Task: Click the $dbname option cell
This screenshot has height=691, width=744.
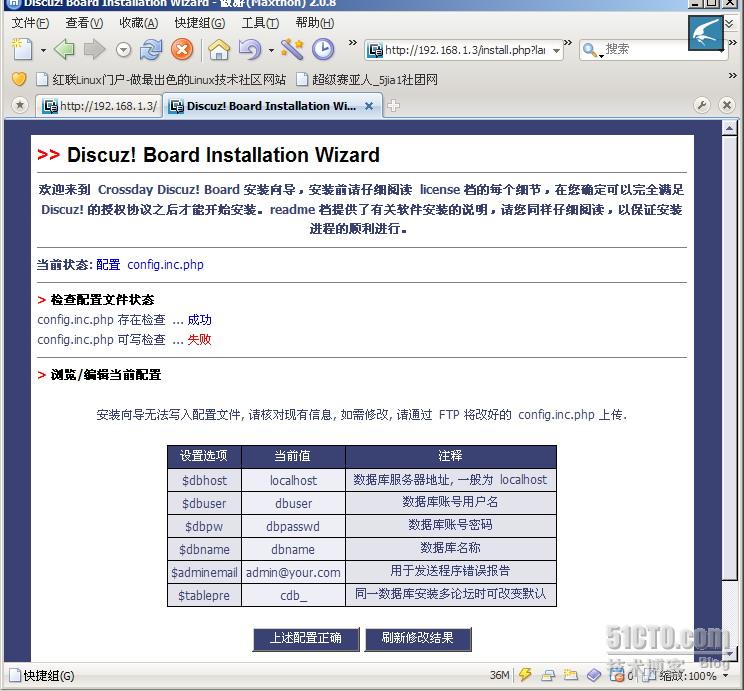Action: coord(205,550)
